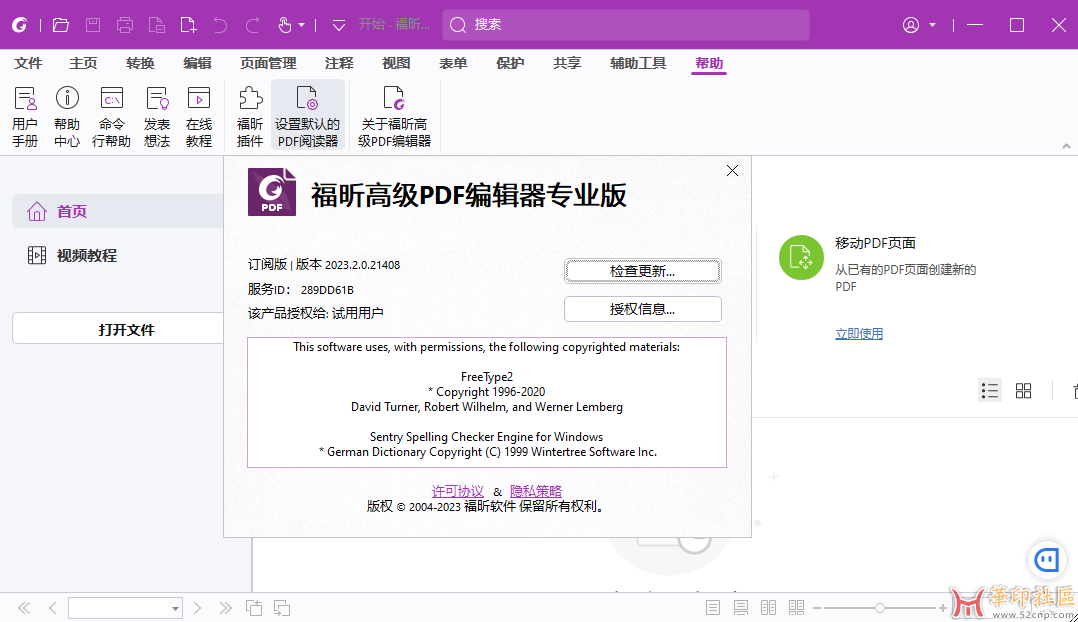Open the 隐私策略 link
This screenshot has width=1078, height=622.
[536, 491]
